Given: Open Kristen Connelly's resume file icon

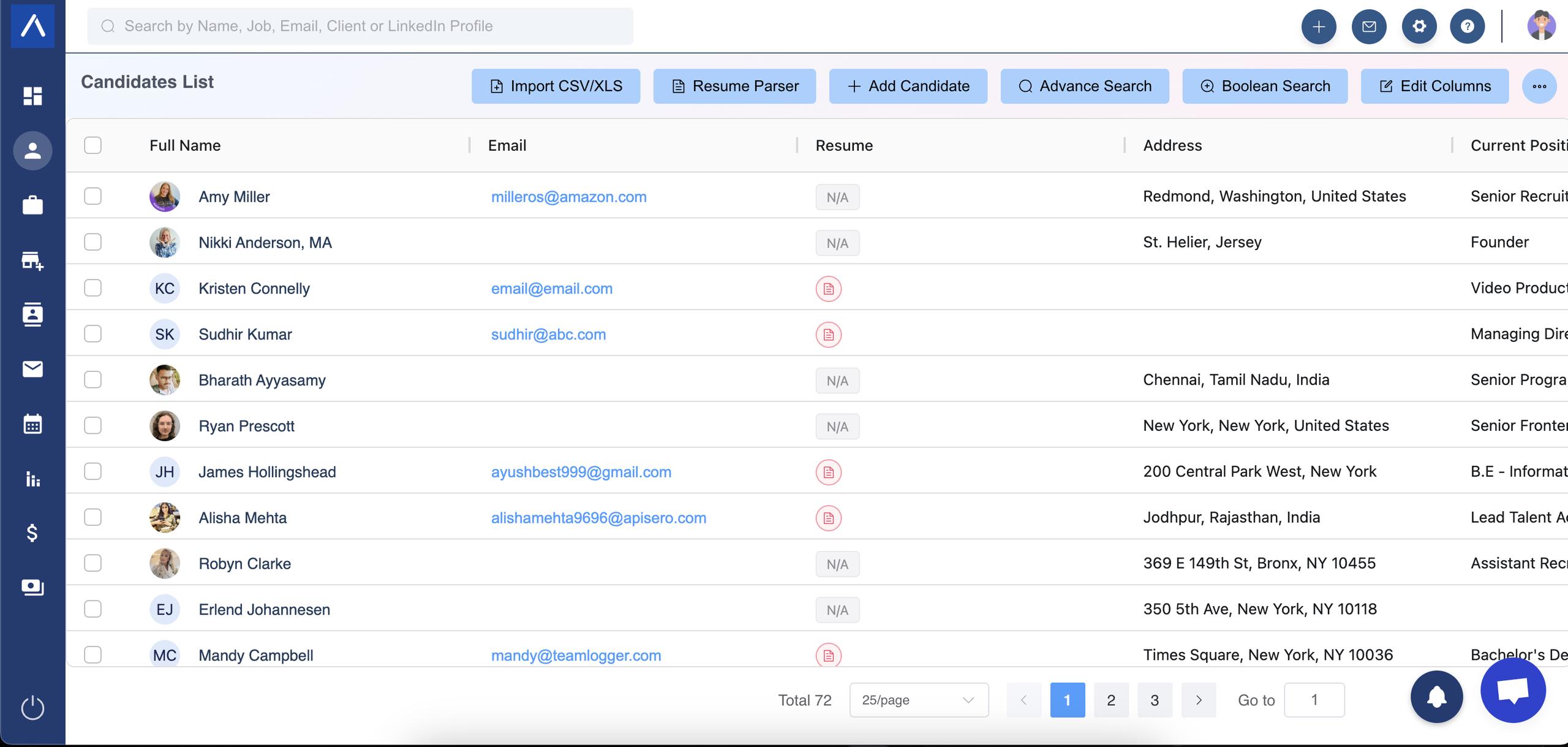Looking at the screenshot, I should click(828, 289).
